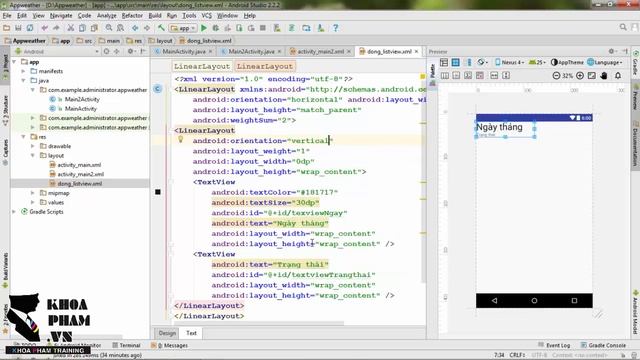
Task: Open the screen orientation dropdown in preview
Action: 482,62
